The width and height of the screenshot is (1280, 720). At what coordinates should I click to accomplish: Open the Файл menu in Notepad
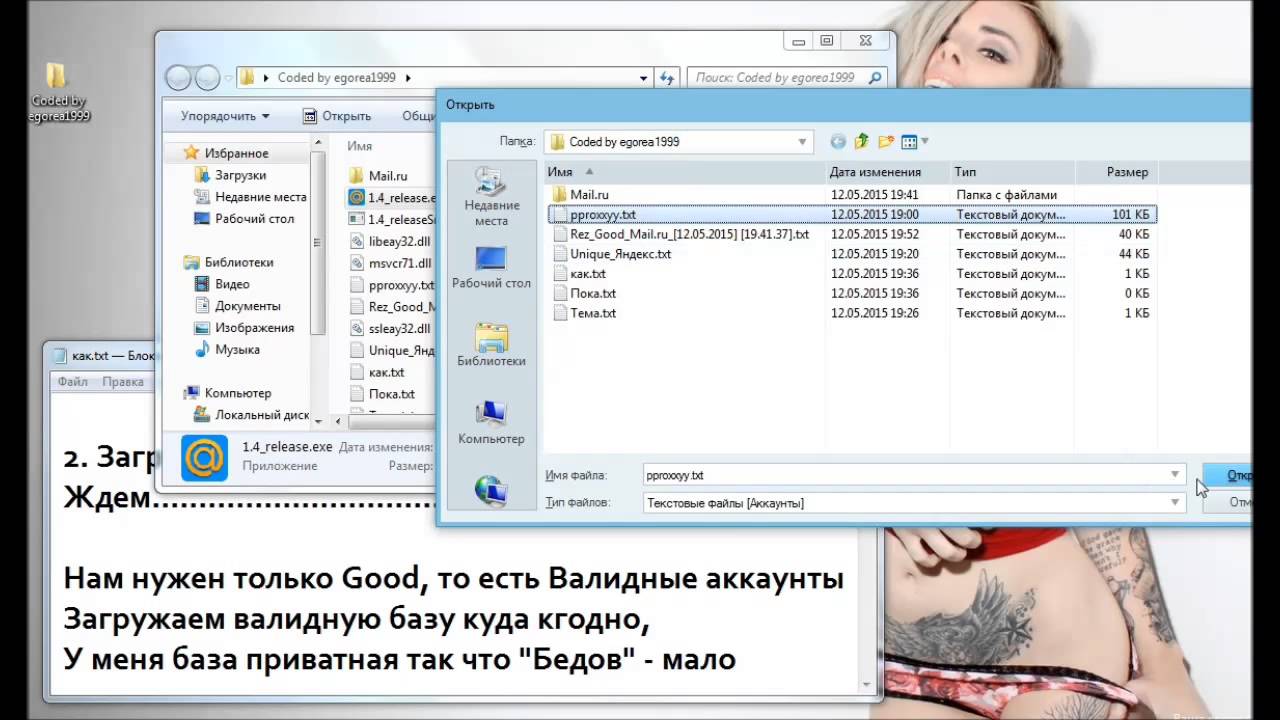pyautogui.click(x=72, y=381)
